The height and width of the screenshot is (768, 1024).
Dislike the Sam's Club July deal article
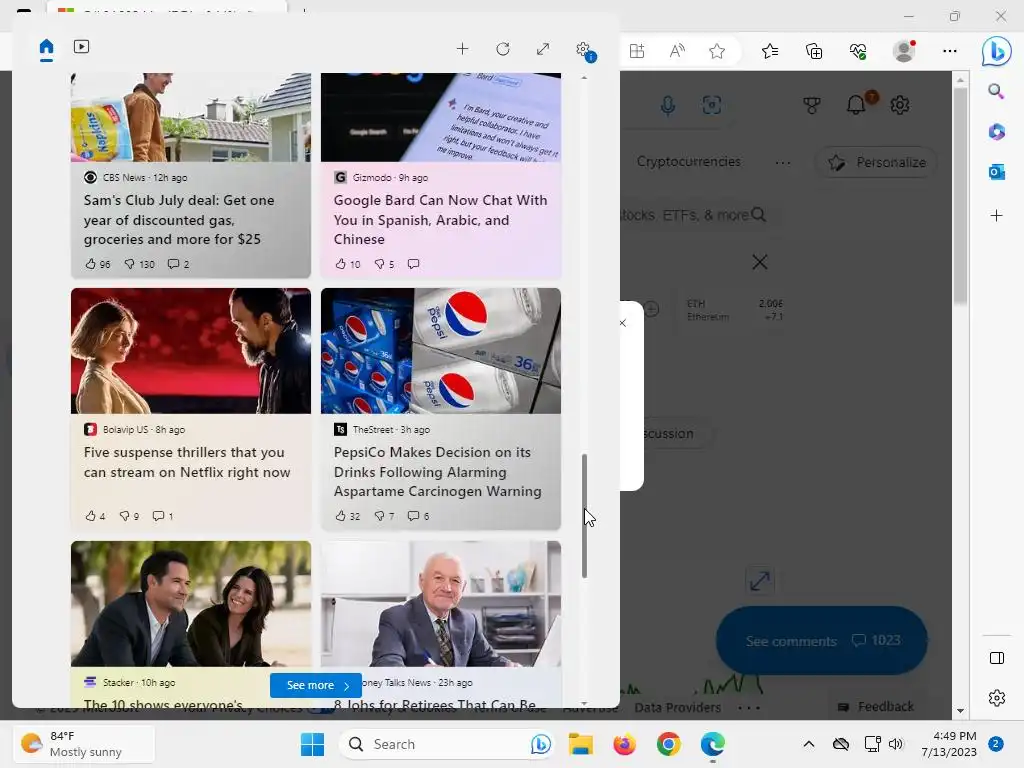point(139,264)
